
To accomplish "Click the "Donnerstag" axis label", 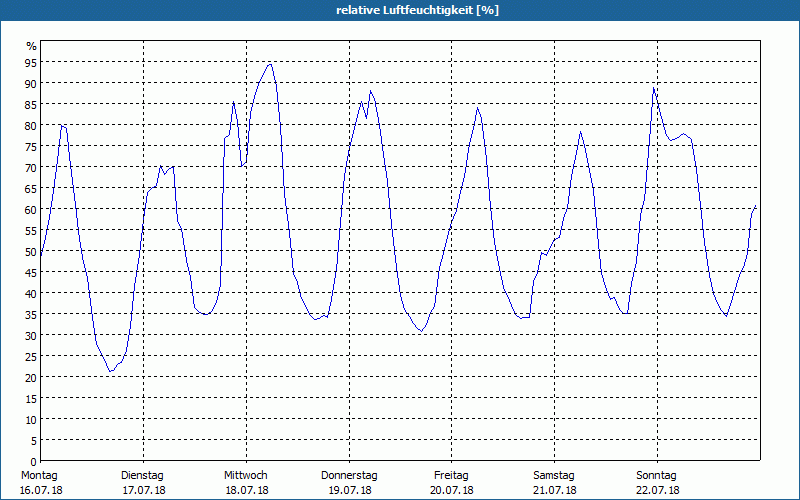I will 348,475.
